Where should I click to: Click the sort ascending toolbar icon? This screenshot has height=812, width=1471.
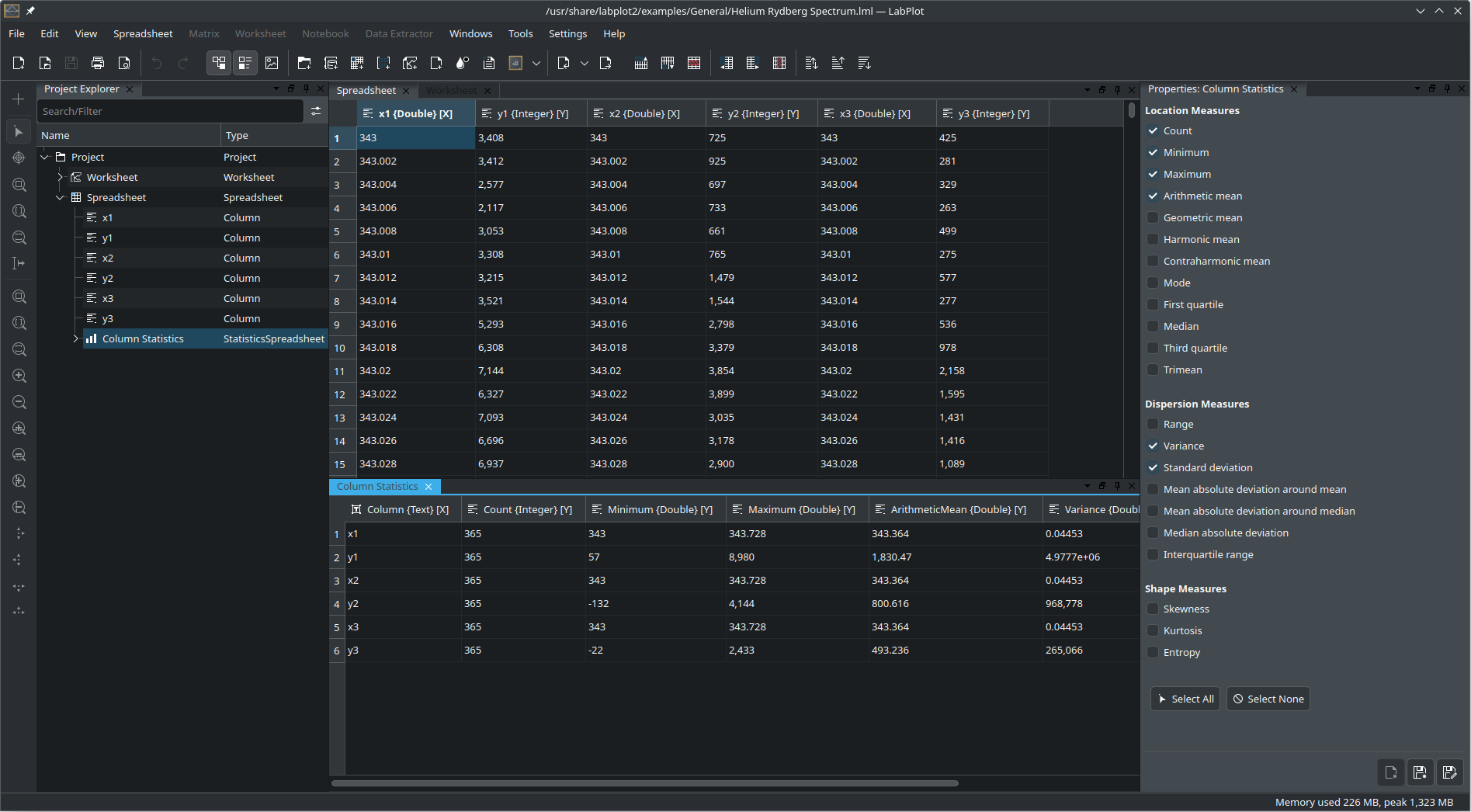838,63
